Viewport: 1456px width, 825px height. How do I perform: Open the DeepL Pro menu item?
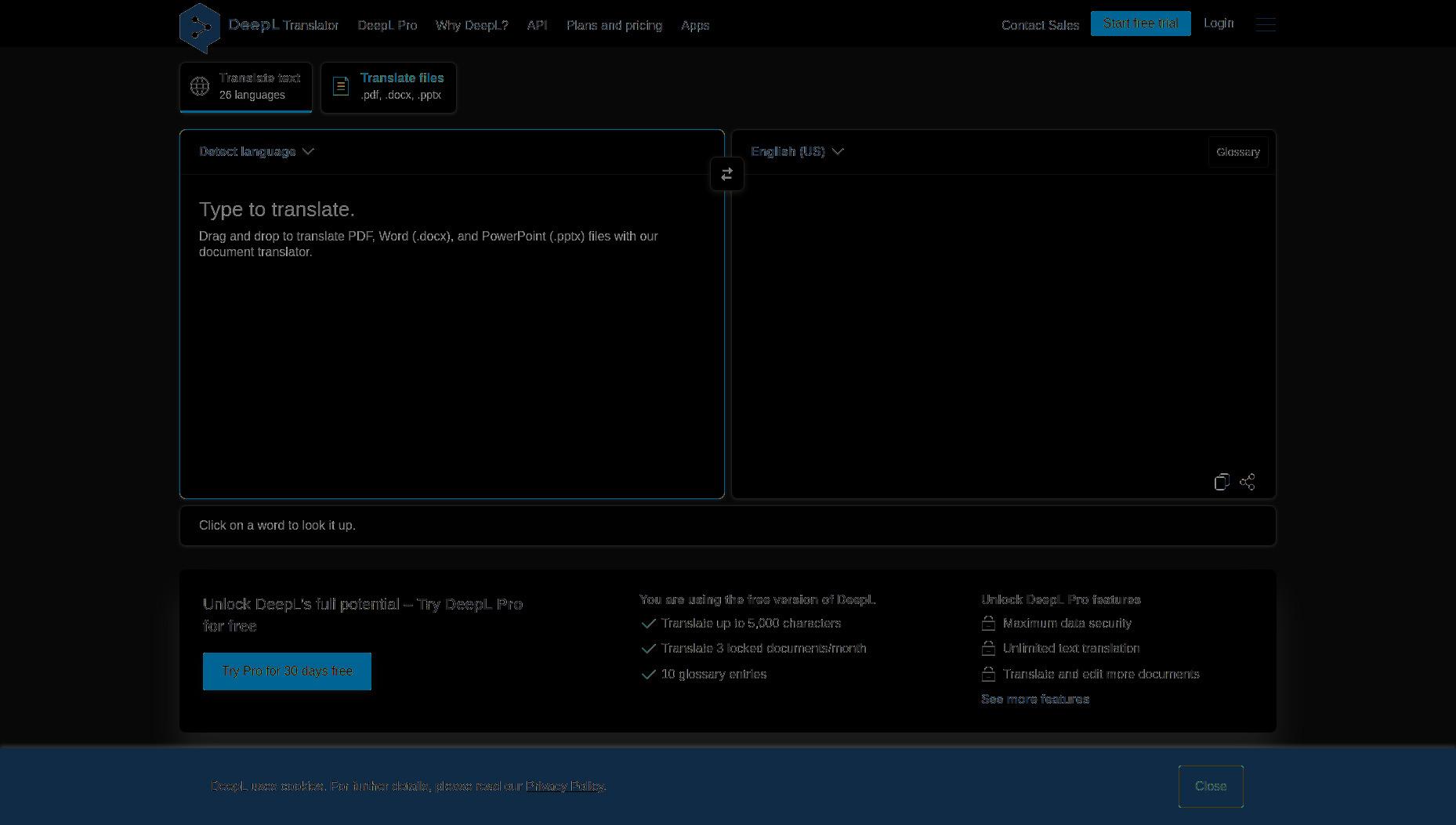pyautogui.click(x=387, y=26)
